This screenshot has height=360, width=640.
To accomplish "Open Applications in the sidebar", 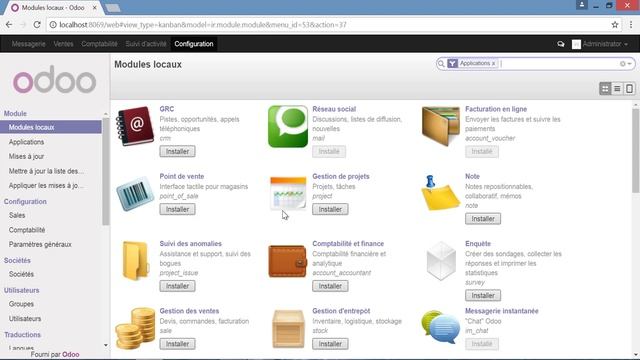I will coord(27,142).
